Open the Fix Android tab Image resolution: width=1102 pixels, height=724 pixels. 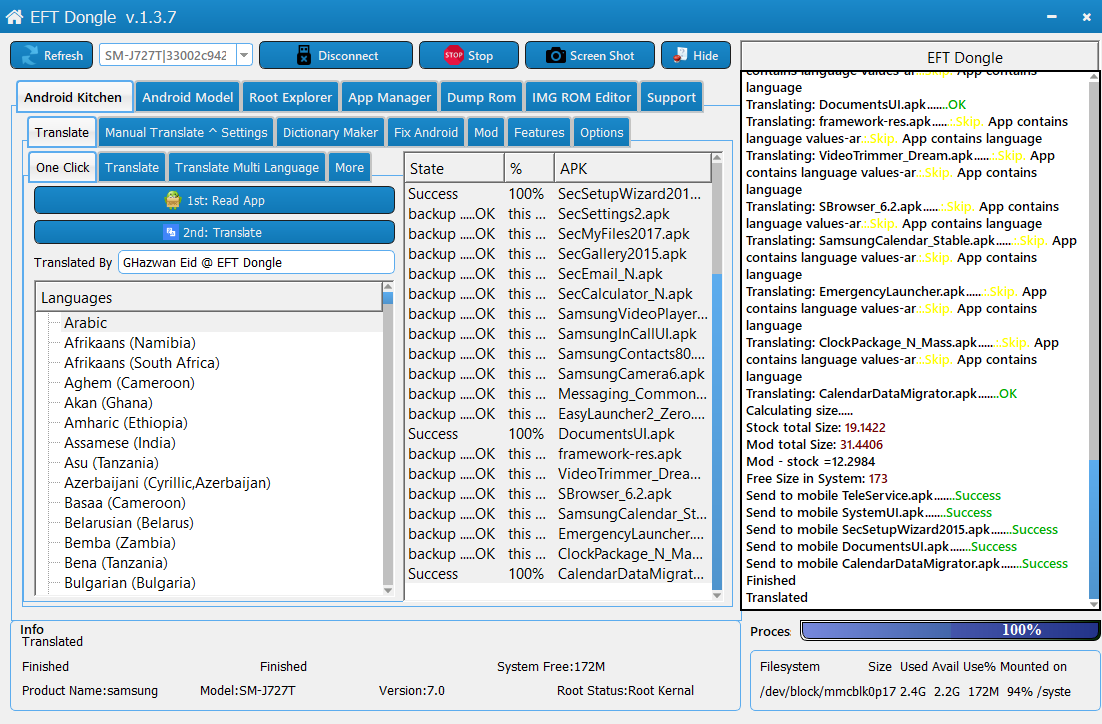click(x=426, y=132)
